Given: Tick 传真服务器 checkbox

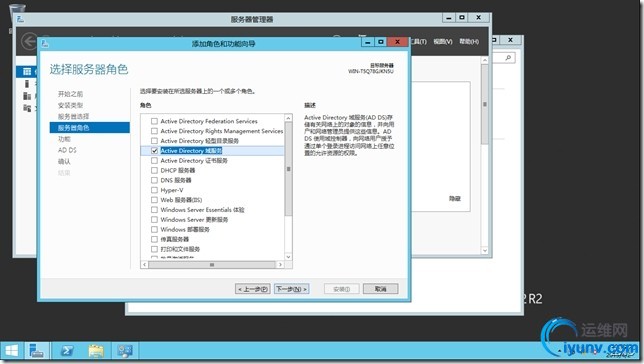Looking at the screenshot, I should 154,240.
